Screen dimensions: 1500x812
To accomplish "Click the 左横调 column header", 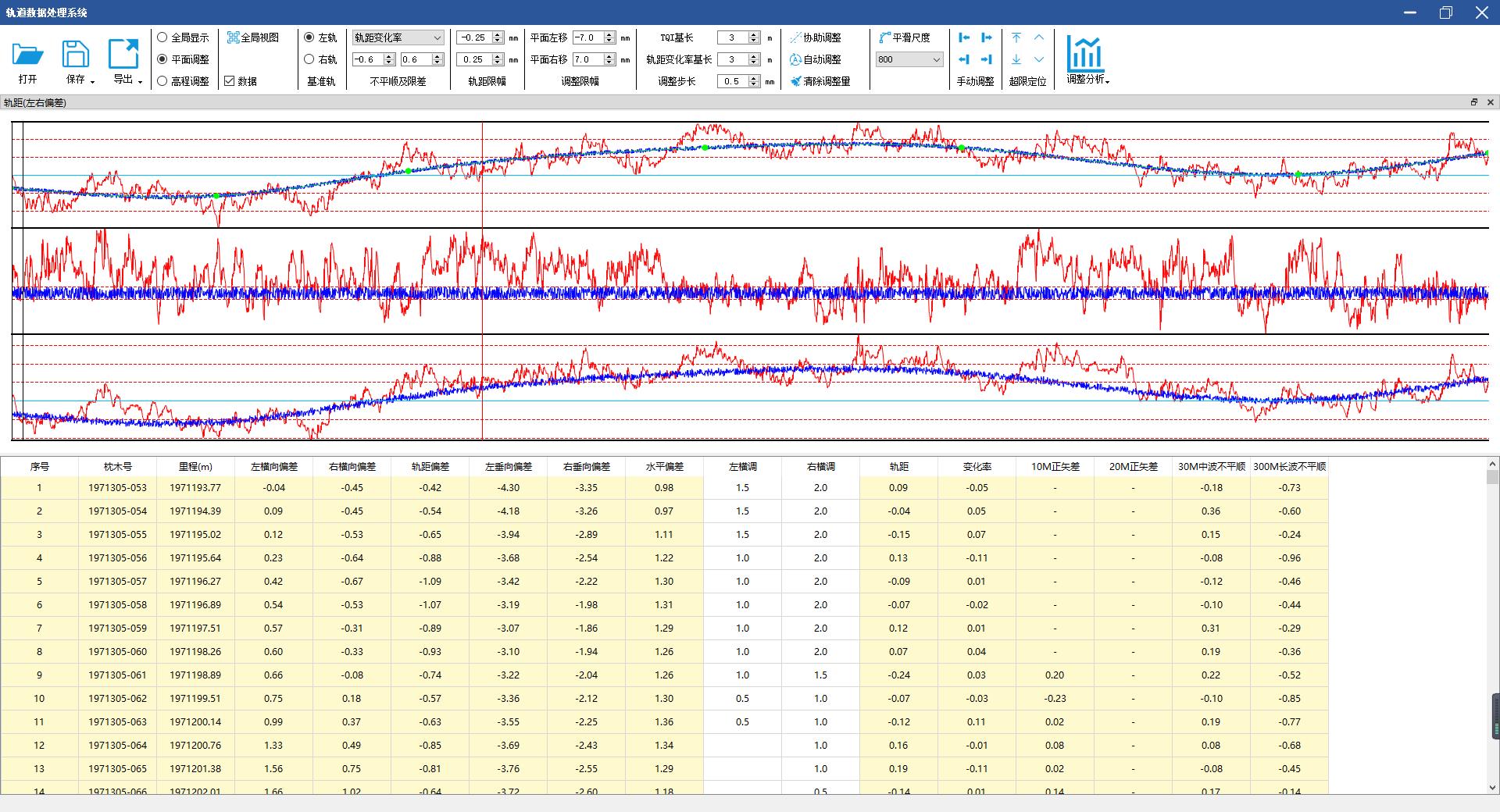I will [x=742, y=466].
